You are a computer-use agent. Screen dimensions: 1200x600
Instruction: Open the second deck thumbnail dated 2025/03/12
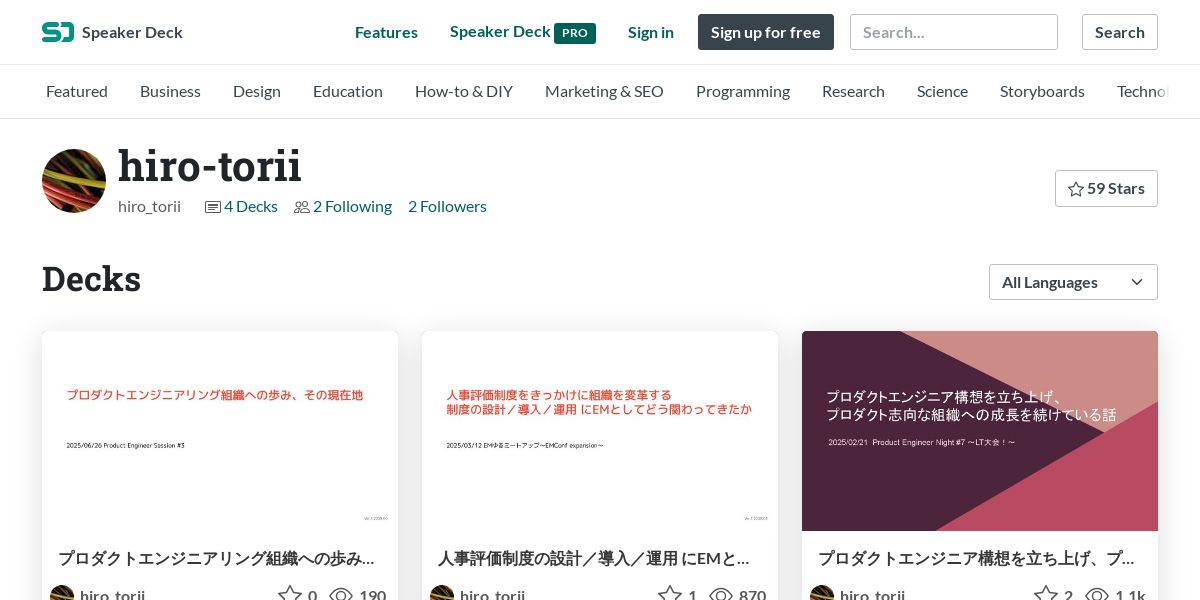pos(600,431)
